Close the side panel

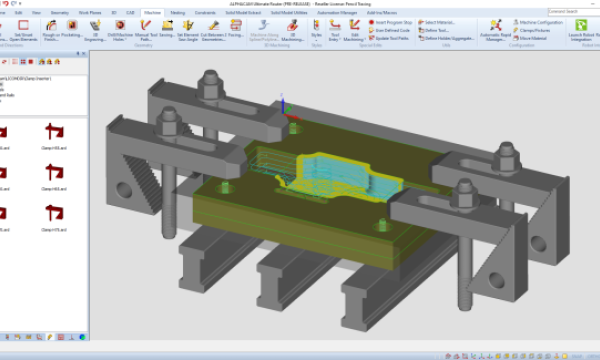point(84,54)
